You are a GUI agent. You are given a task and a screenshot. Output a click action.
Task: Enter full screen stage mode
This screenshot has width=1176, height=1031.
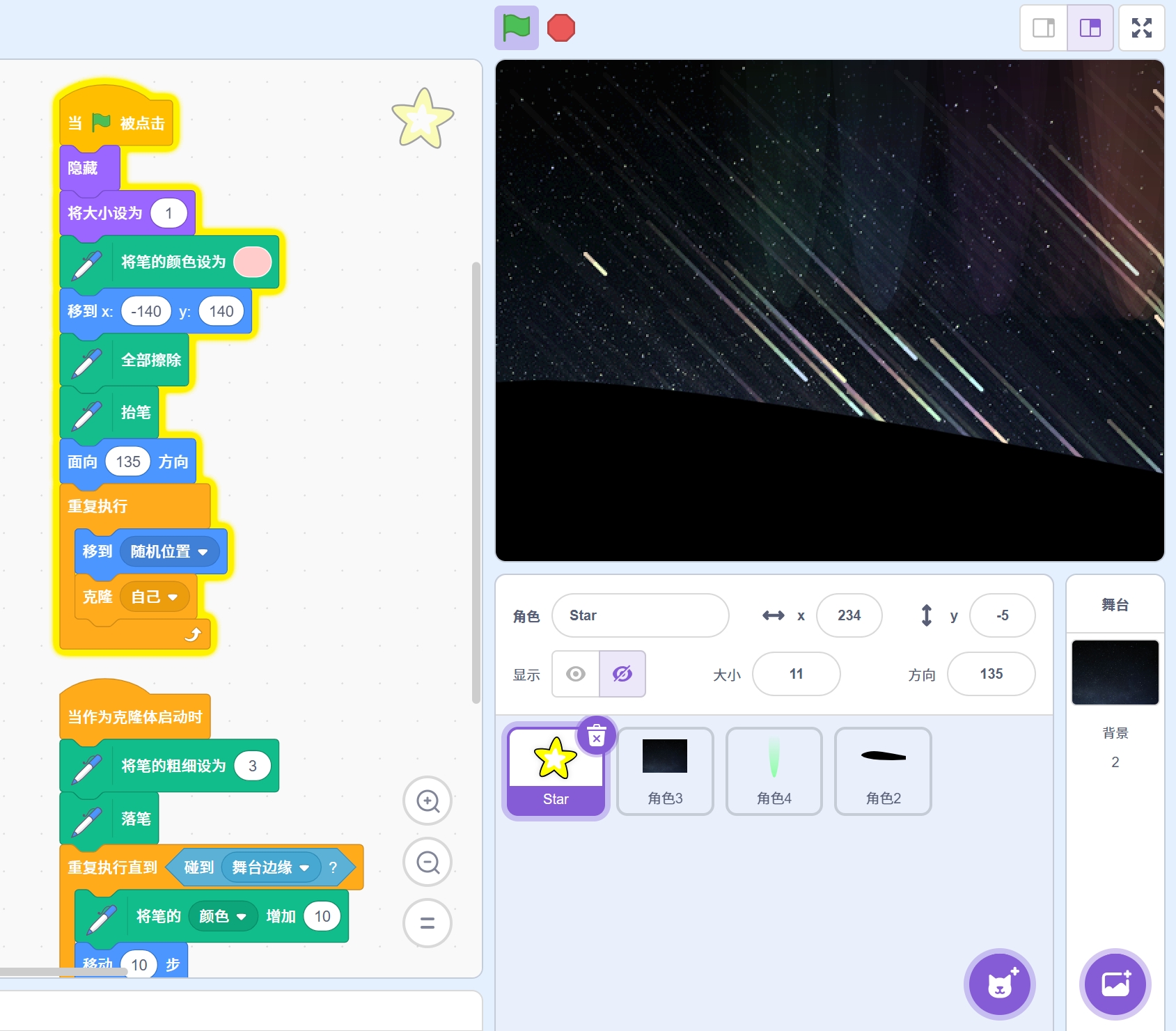(x=1141, y=28)
